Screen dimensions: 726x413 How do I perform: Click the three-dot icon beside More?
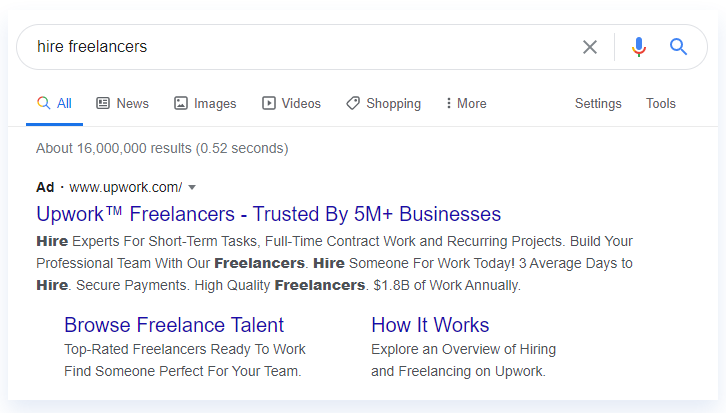448,103
